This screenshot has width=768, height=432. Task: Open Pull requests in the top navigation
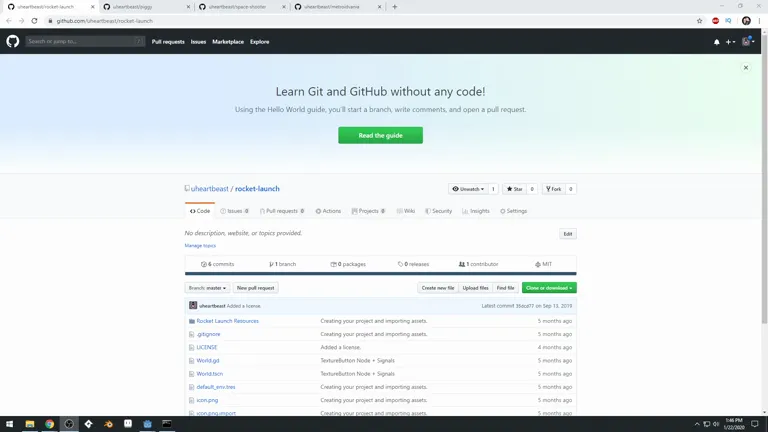tap(168, 42)
